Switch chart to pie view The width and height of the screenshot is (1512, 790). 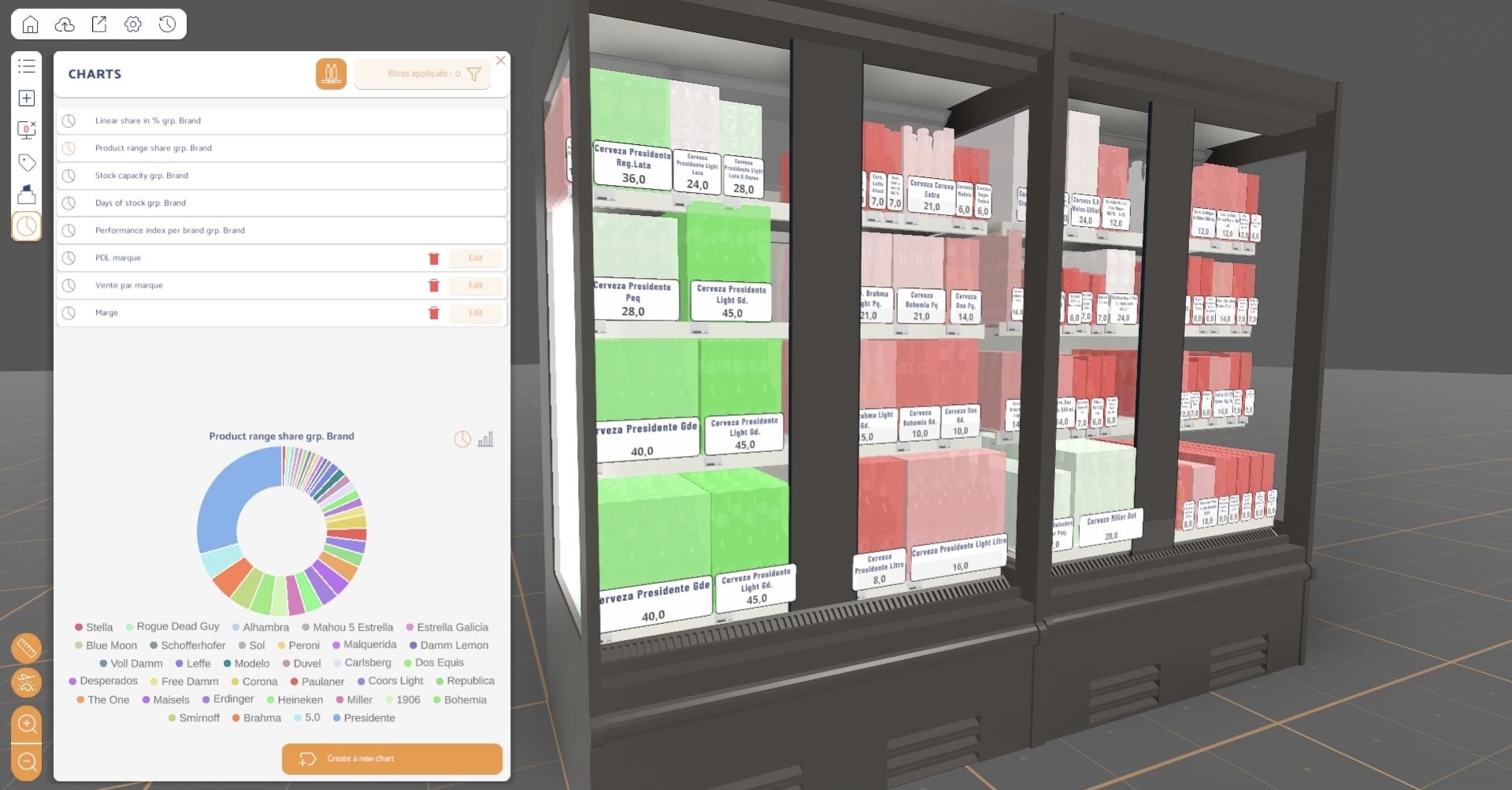click(462, 440)
